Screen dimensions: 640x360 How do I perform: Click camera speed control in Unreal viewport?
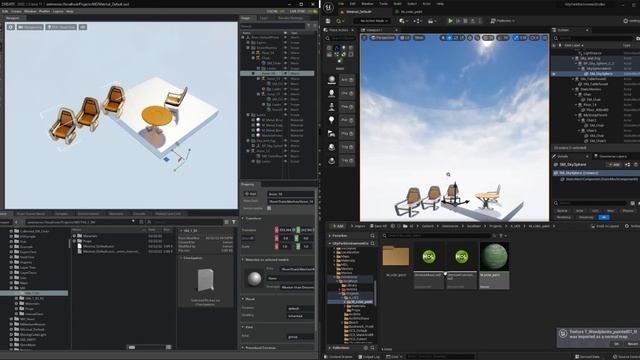[x=534, y=38]
